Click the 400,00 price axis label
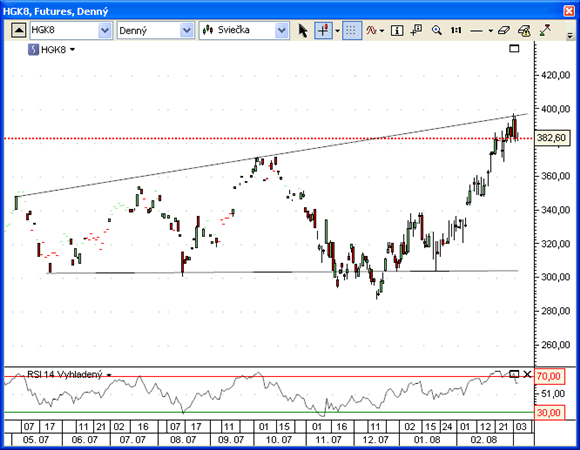 pyautogui.click(x=555, y=109)
